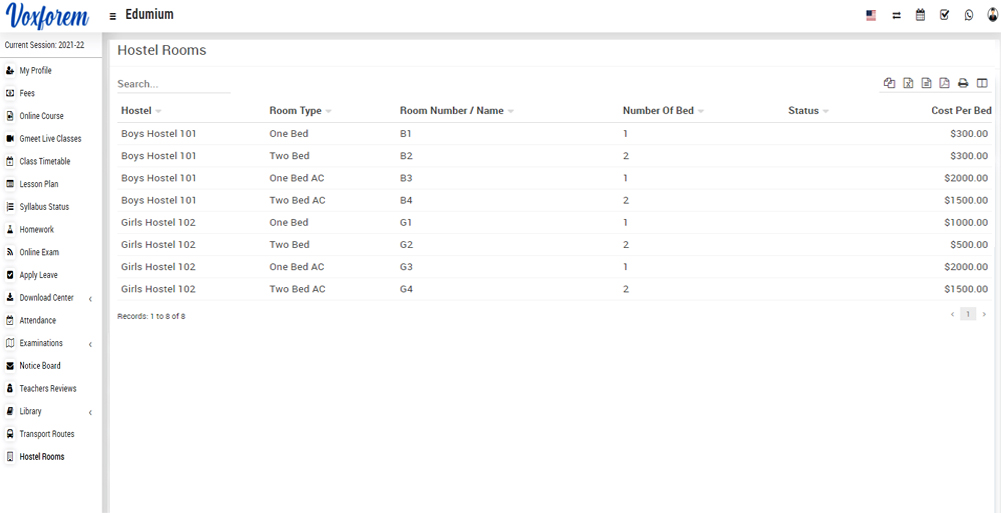Open the calendar icon in the top bar

coord(920,15)
